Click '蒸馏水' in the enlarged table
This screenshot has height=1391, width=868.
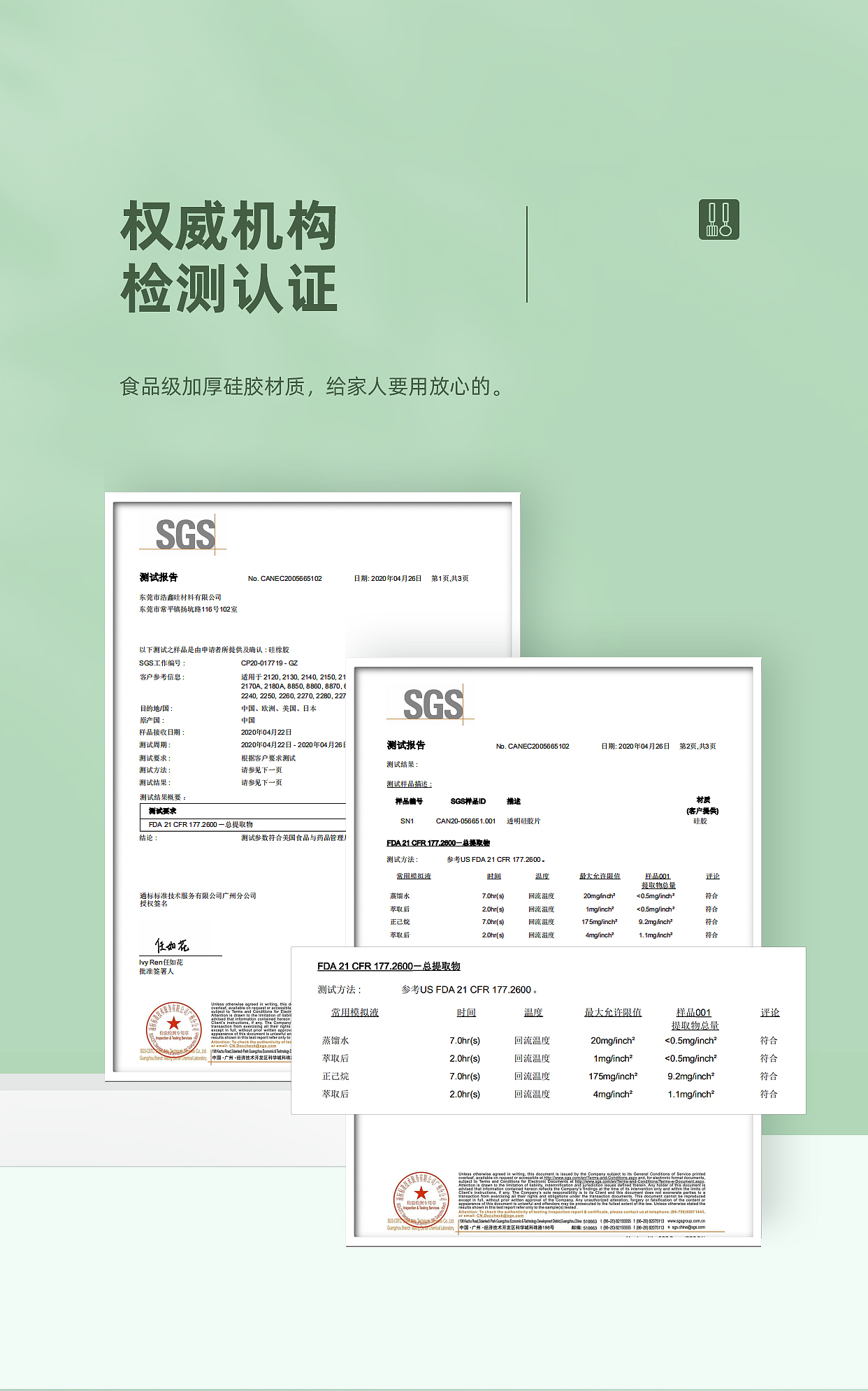(x=335, y=1041)
